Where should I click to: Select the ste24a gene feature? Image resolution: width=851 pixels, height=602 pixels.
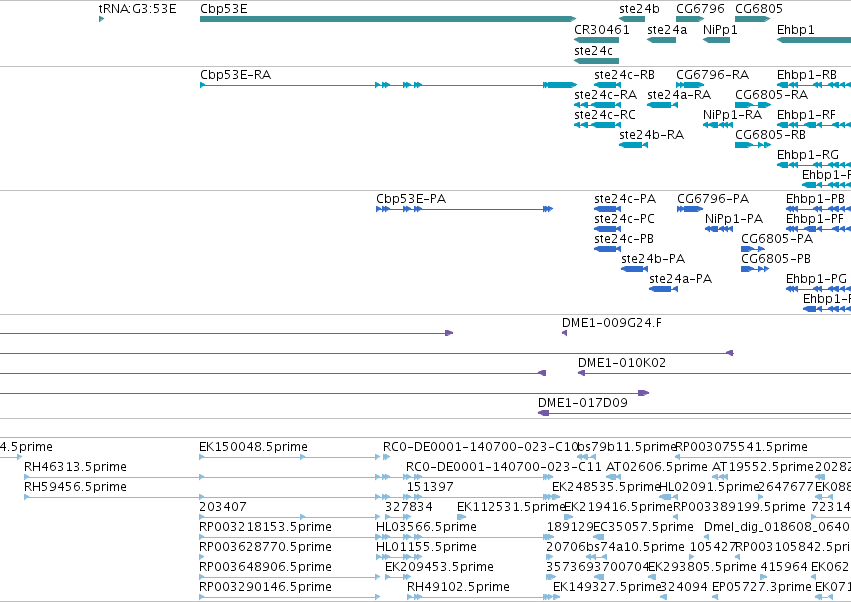tap(662, 40)
